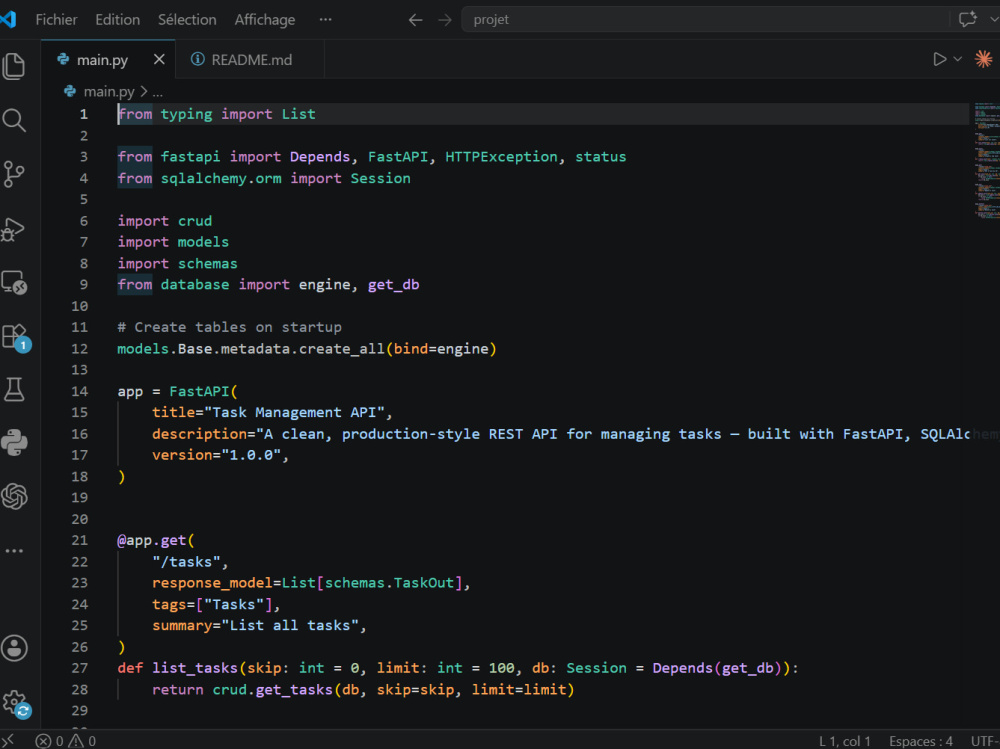Click 'get_db' on the database import line
Image resolution: width=1000 pixels, height=749 pixels.
point(393,285)
